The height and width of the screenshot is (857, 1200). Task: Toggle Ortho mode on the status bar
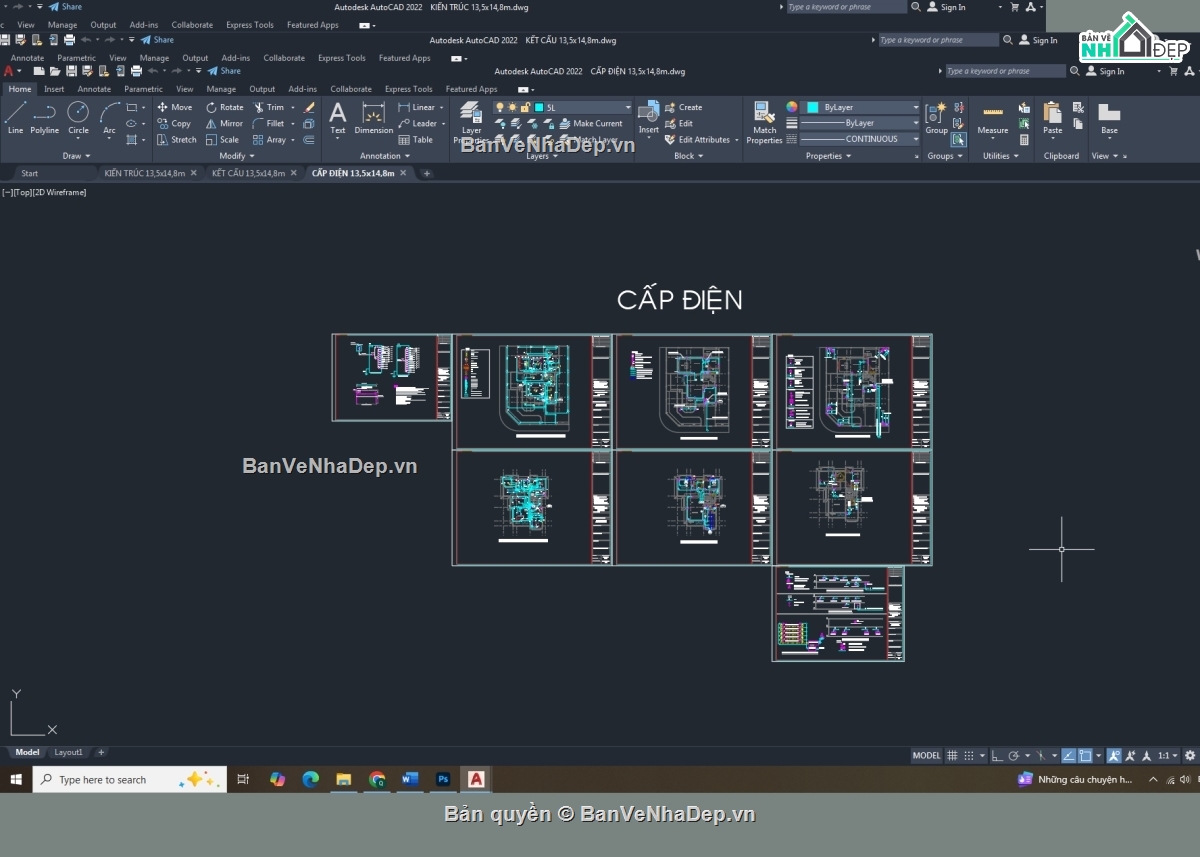pos(996,755)
